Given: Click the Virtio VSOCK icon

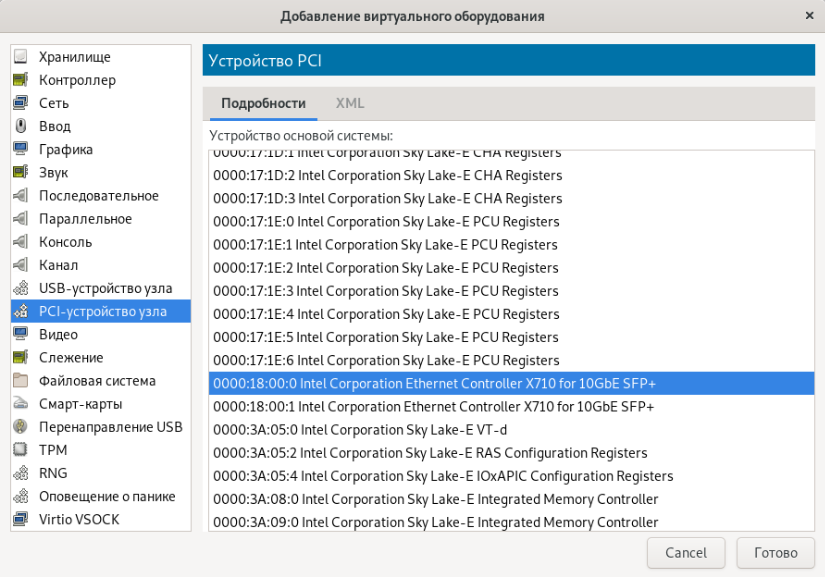Looking at the screenshot, I should (20, 519).
